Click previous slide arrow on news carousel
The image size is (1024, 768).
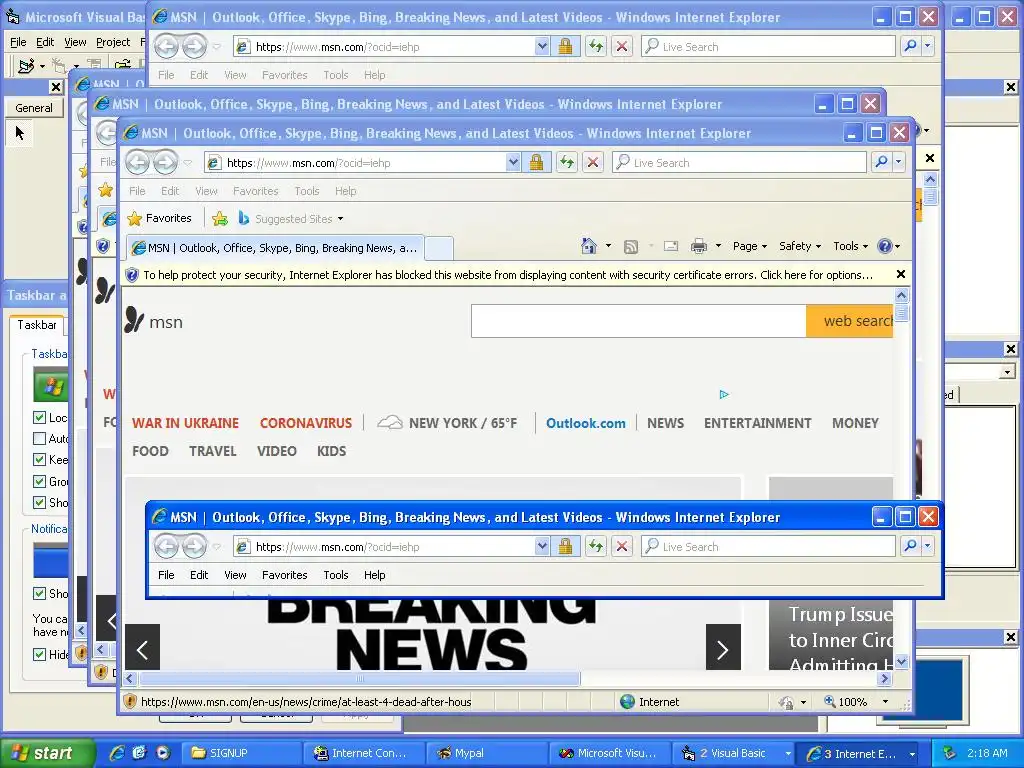point(142,647)
